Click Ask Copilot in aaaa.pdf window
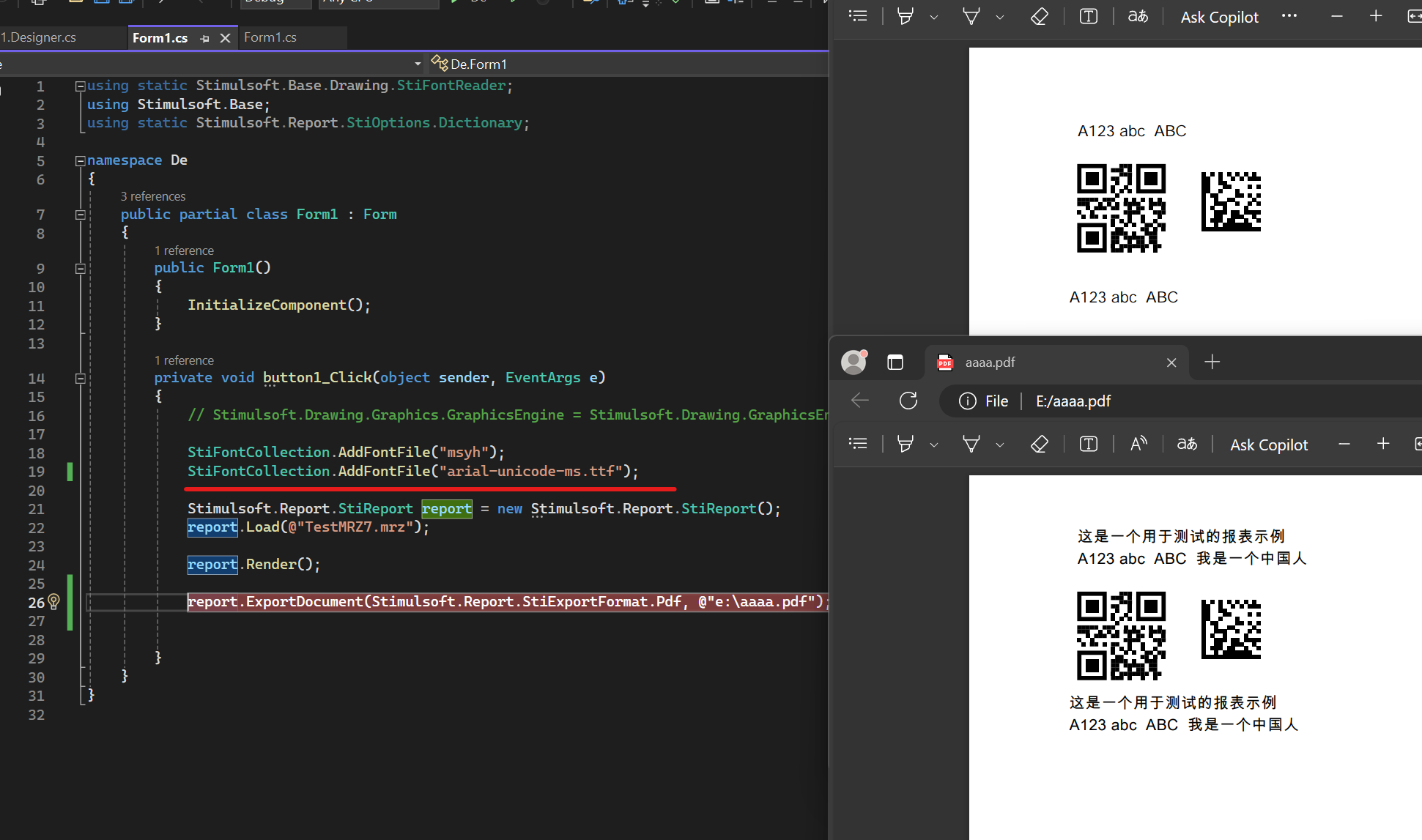This screenshot has height=840, width=1422. point(1269,445)
